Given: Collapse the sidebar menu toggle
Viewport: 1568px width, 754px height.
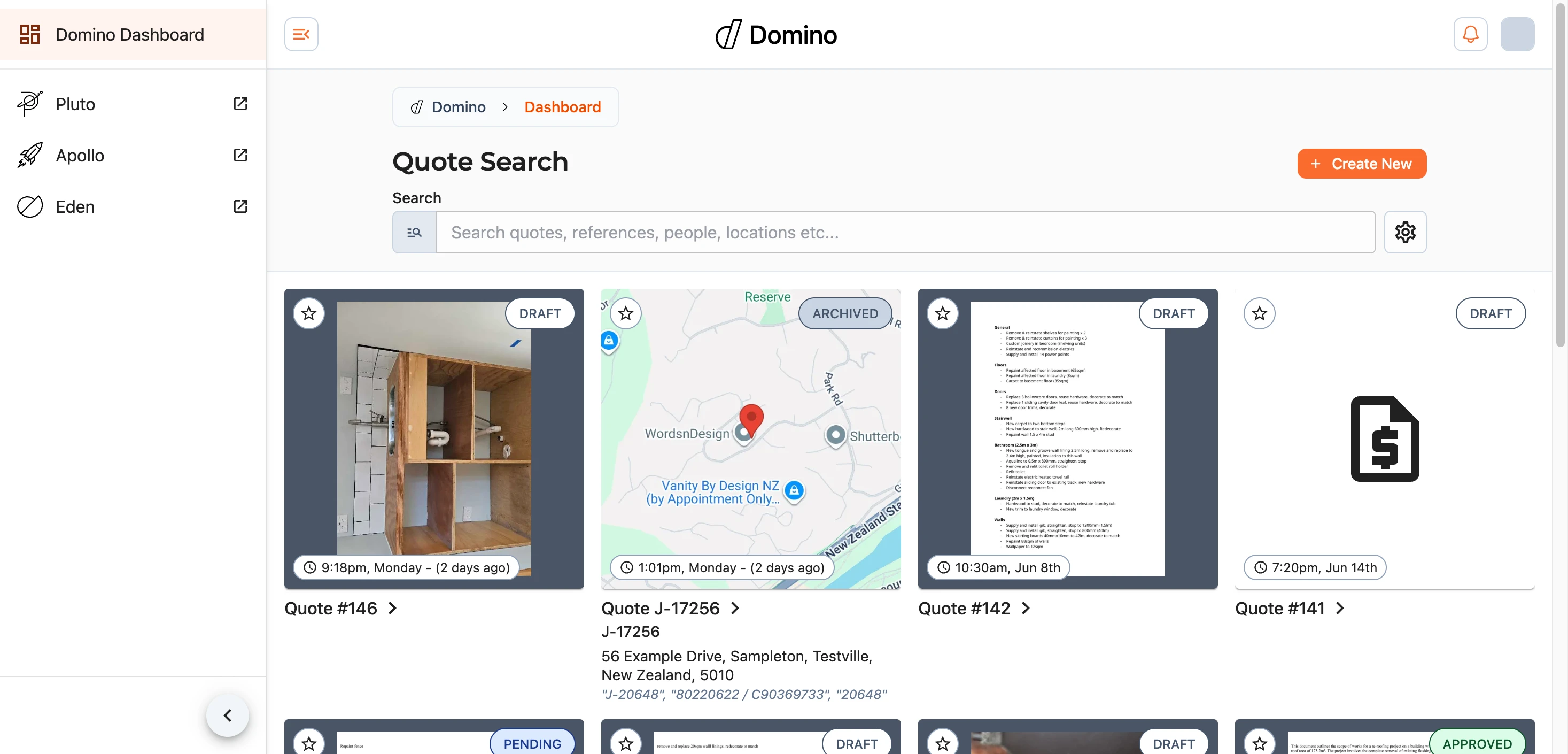Looking at the screenshot, I should click(x=301, y=34).
